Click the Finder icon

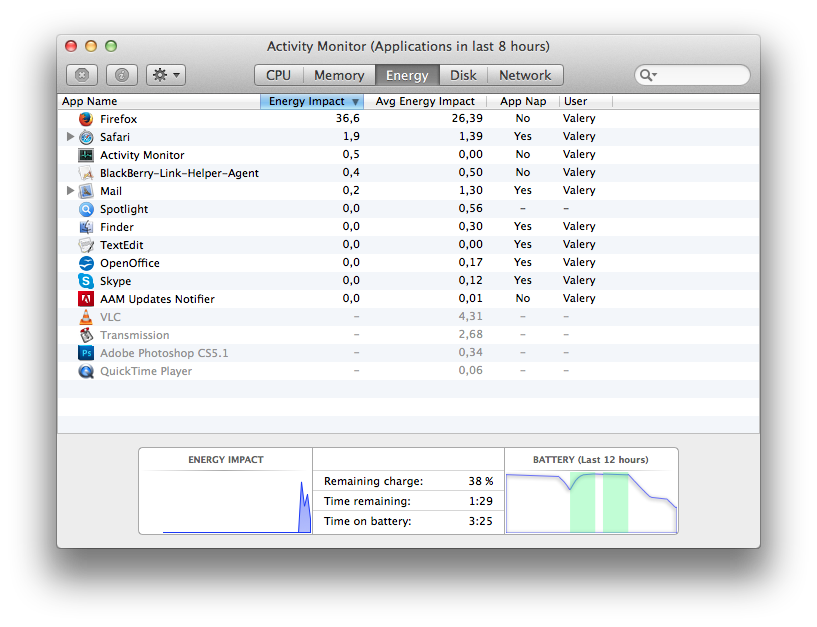tap(86, 227)
